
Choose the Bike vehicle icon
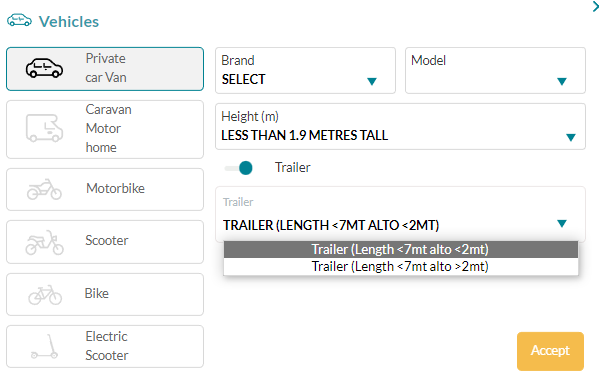[x=45, y=294]
